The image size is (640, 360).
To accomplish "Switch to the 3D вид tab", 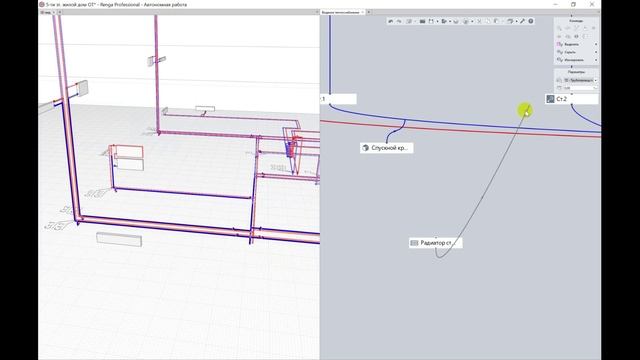I will pos(47,12).
